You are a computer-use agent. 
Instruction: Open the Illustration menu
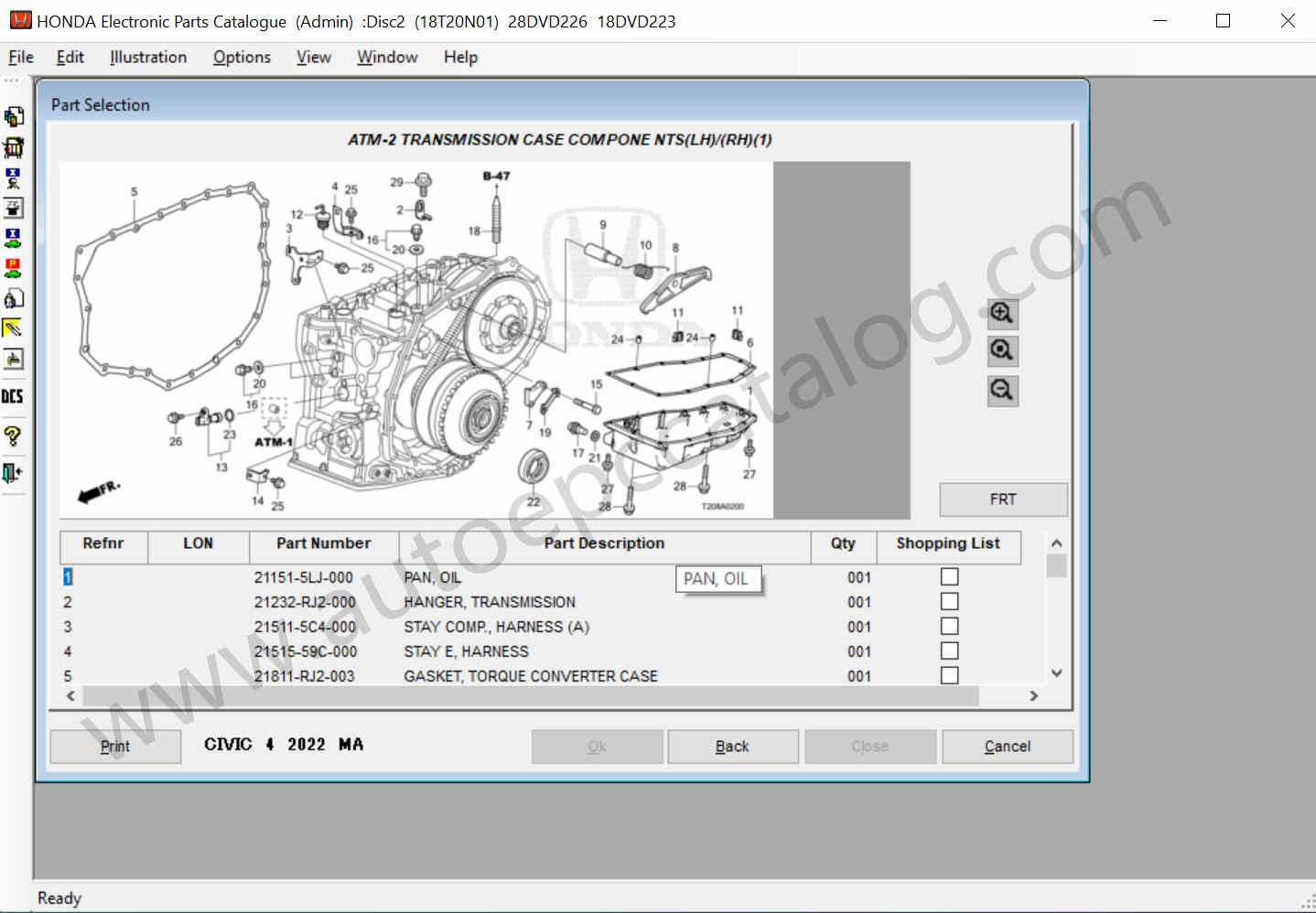[148, 57]
